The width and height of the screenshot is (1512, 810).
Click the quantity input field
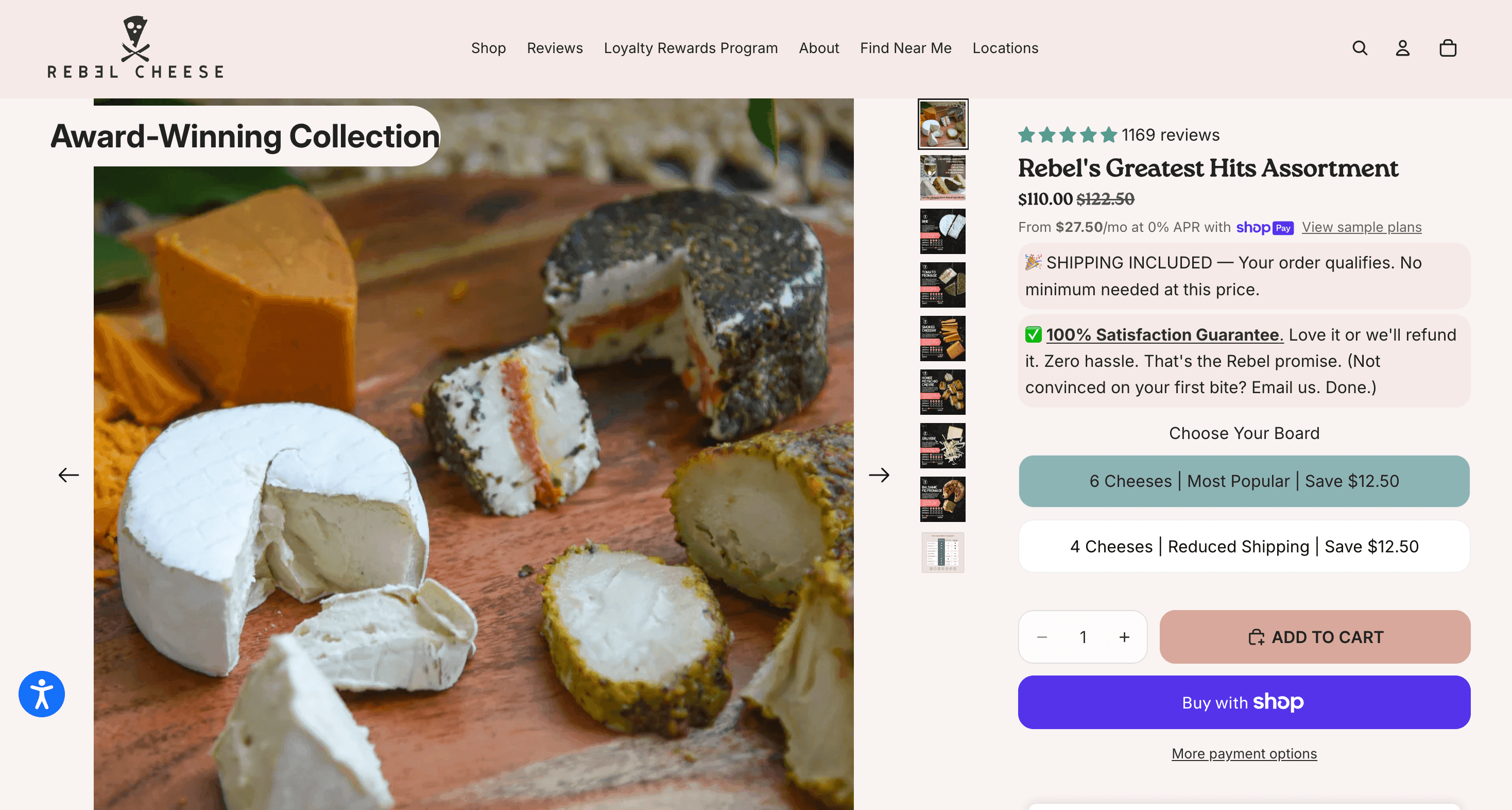(1083, 637)
